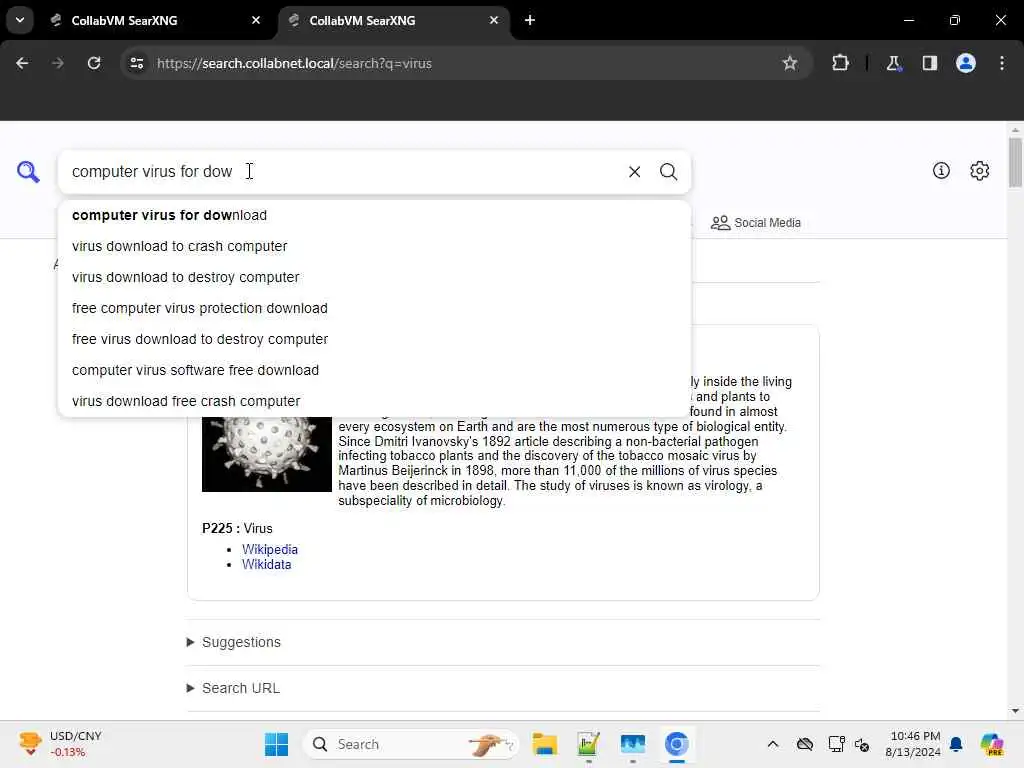Screen dimensions: 1024x768
Task: Choose 'virus download free crash computer' suggestion
Action: click(374, 401)
